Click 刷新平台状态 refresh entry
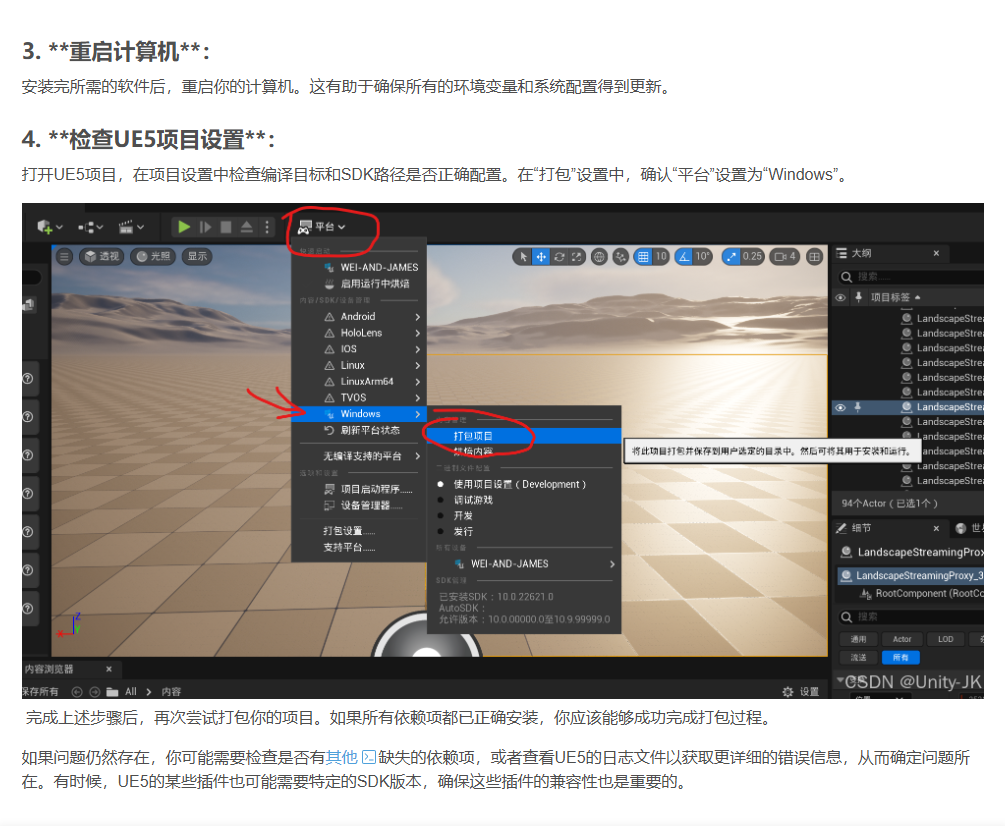The width and height of the screenshot is (1005, 832). tap(359, 430)
